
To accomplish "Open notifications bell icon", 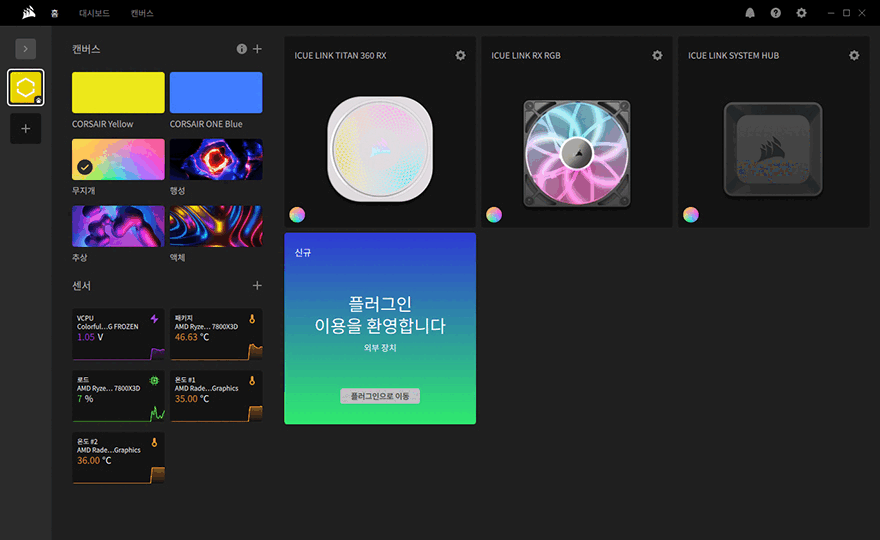I will [750, 13].
